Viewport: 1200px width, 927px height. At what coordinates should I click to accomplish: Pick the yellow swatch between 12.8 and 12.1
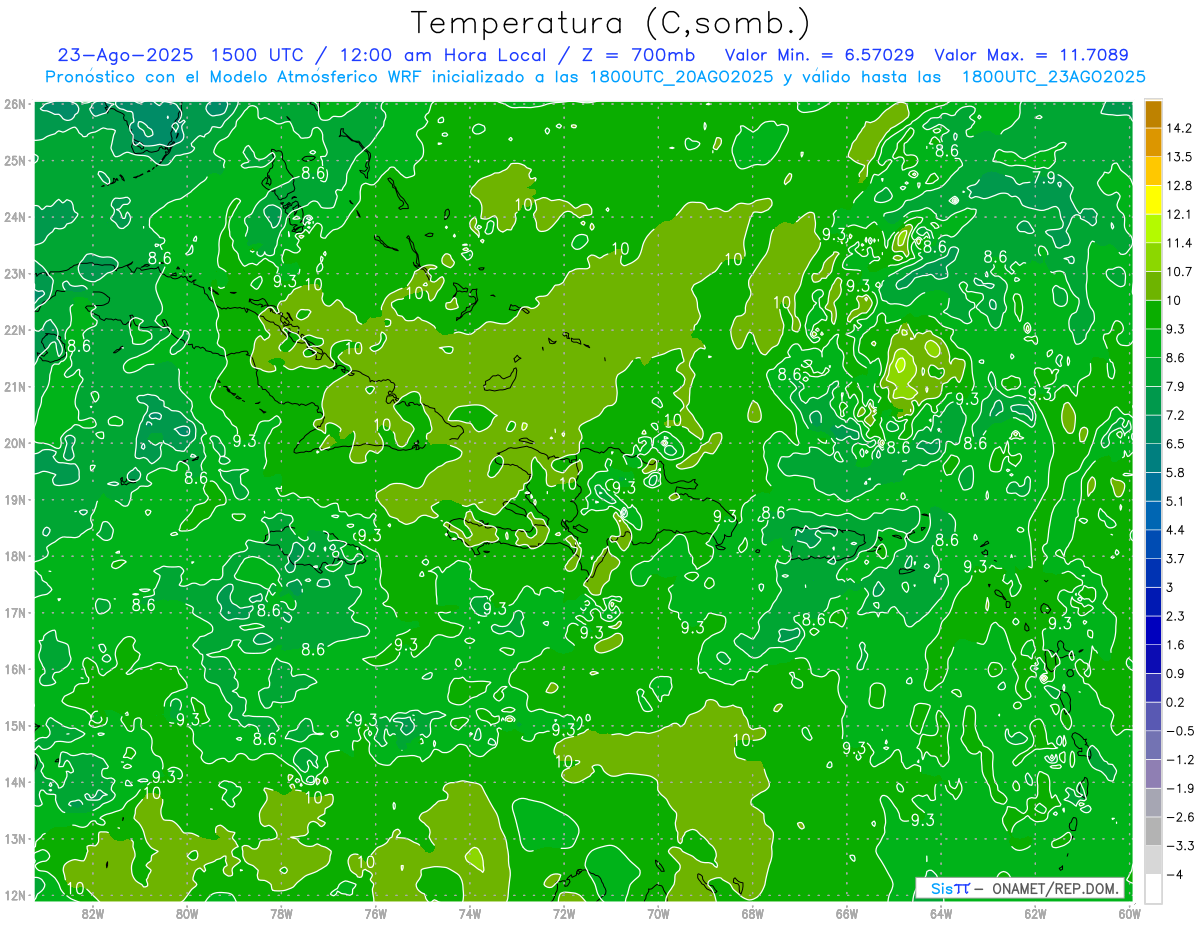[x=1153, y=200]
